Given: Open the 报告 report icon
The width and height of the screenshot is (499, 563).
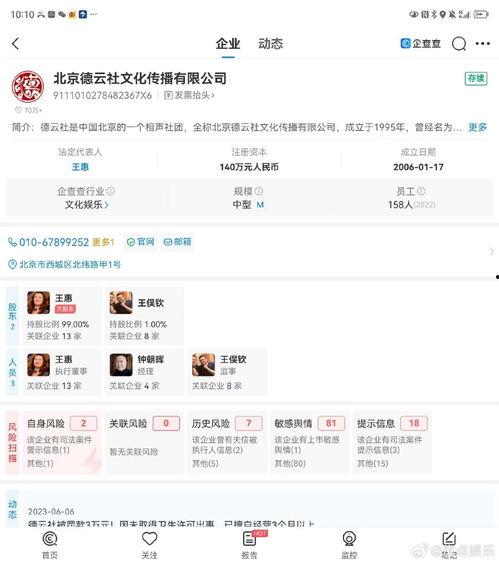Looking at the screenshot, I should [x=249, y=539].
